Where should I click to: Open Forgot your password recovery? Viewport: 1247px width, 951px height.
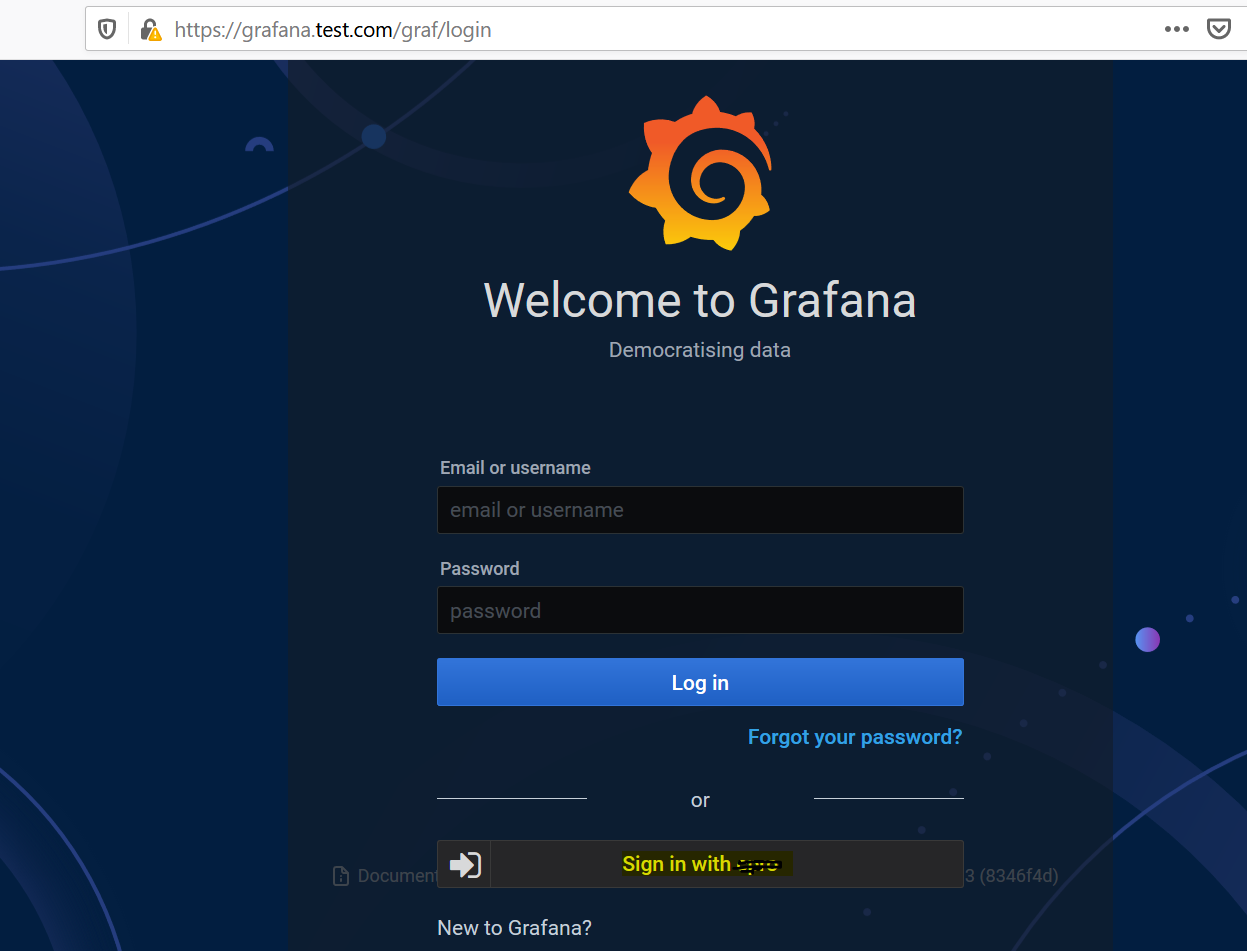855,737
